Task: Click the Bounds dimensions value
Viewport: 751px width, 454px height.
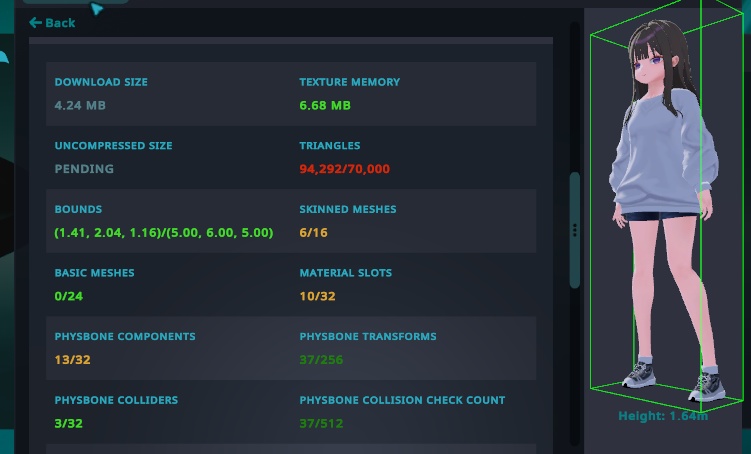Action: pos(164,233)
